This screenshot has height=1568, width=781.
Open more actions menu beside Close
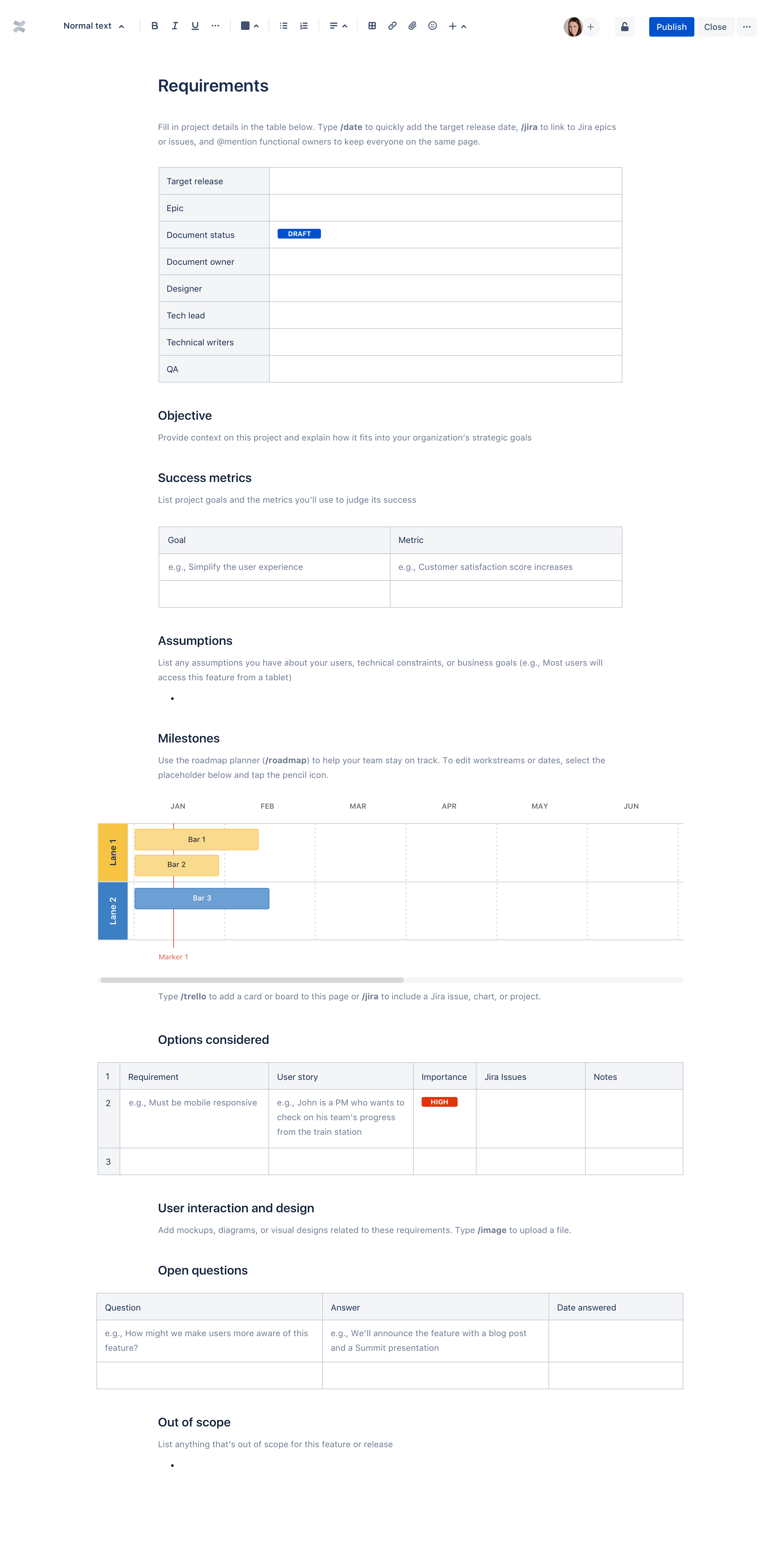746,27
